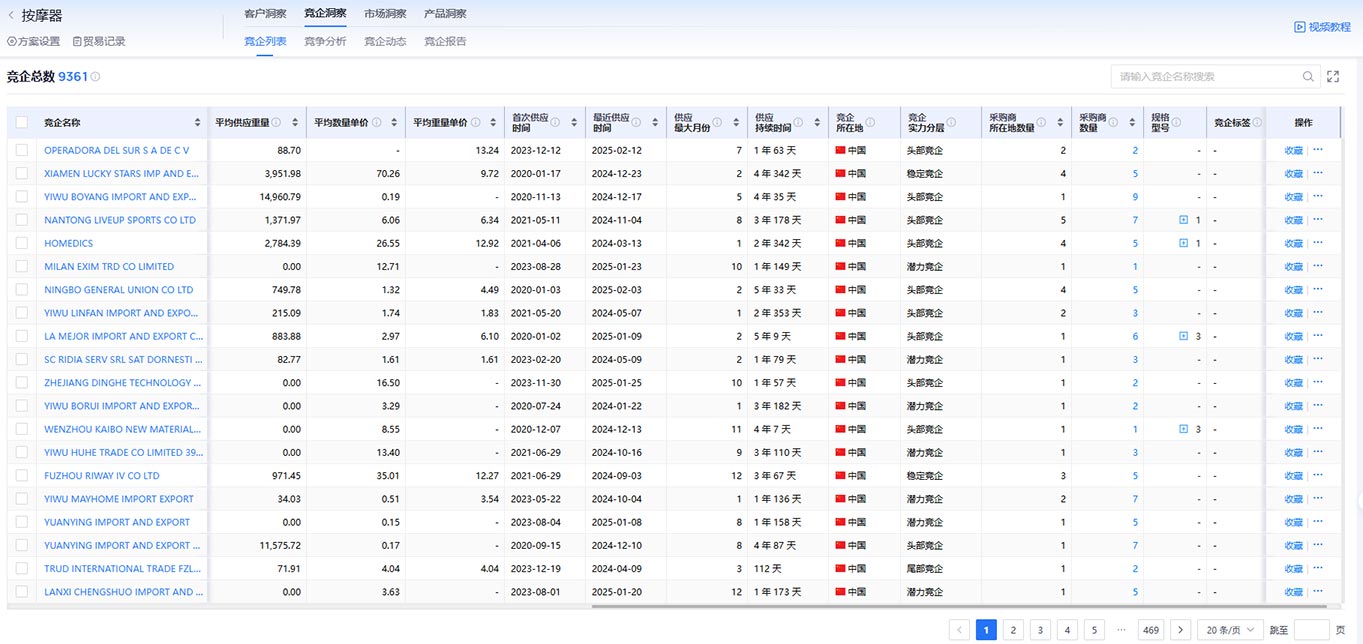Open 方案设置 settings

(x=33, y=41)
